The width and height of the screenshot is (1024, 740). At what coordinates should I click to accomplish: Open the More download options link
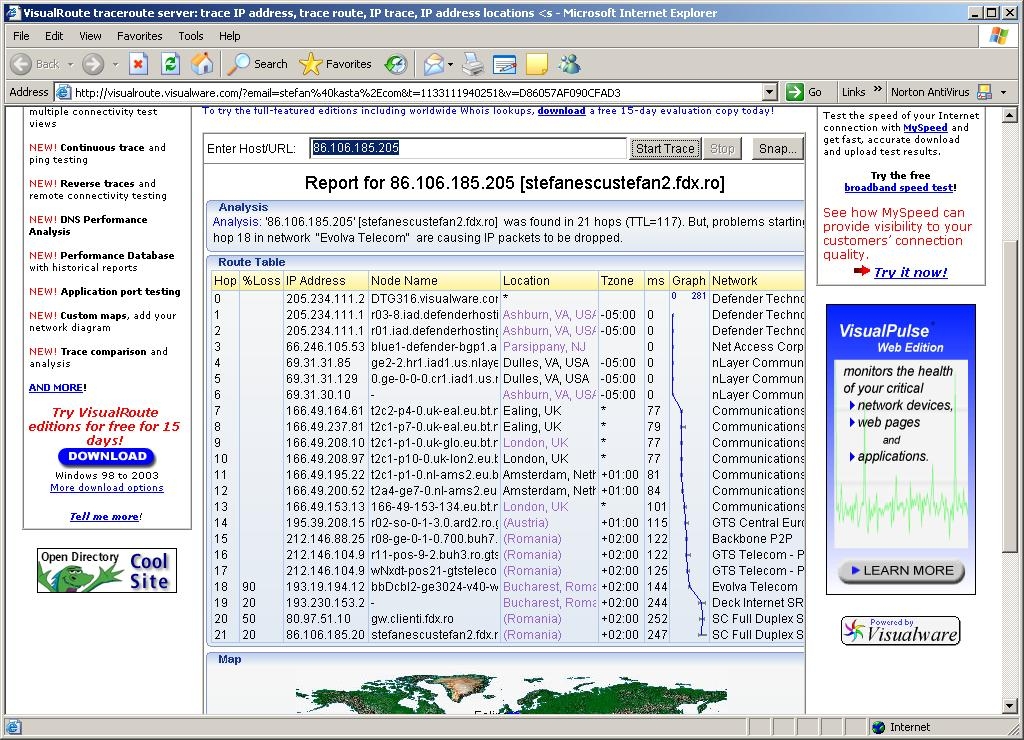(x=107, y=488)
